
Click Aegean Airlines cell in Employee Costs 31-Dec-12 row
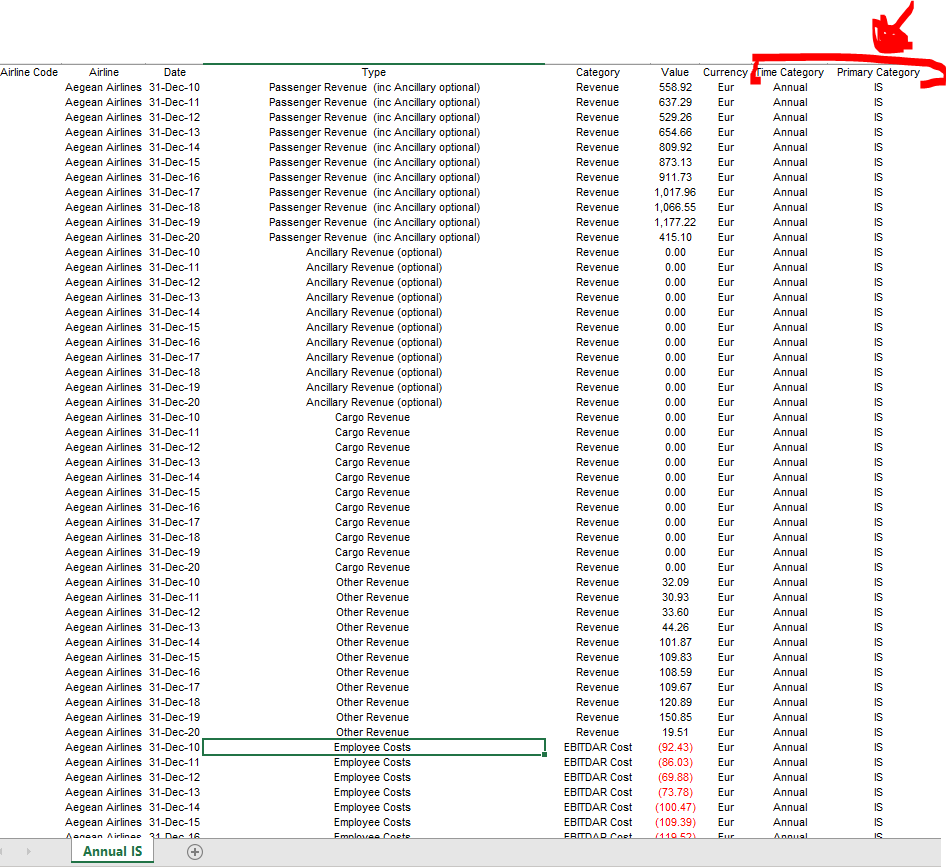[x=103, y=778]
